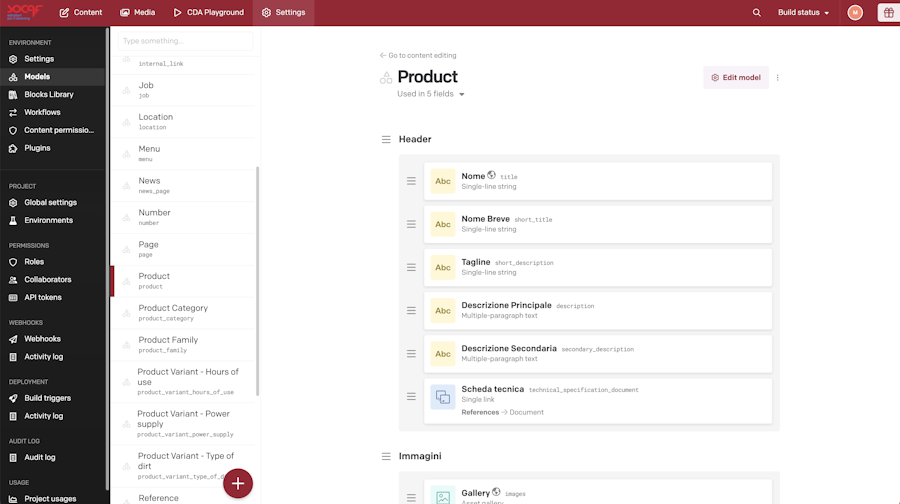Click the drag handle beside Descrizione Principale

411,311
